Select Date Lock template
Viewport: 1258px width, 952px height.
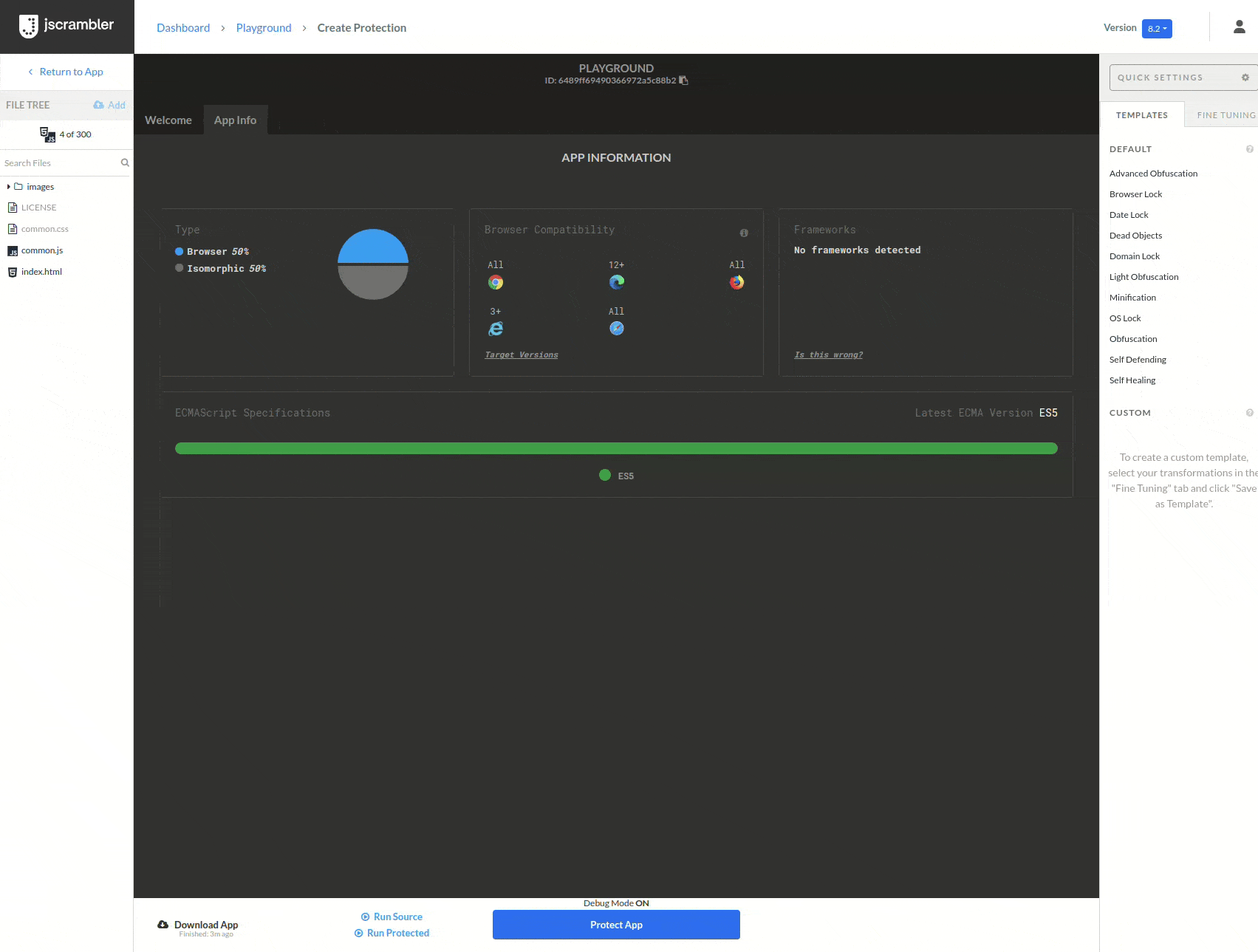point(1129,215)
